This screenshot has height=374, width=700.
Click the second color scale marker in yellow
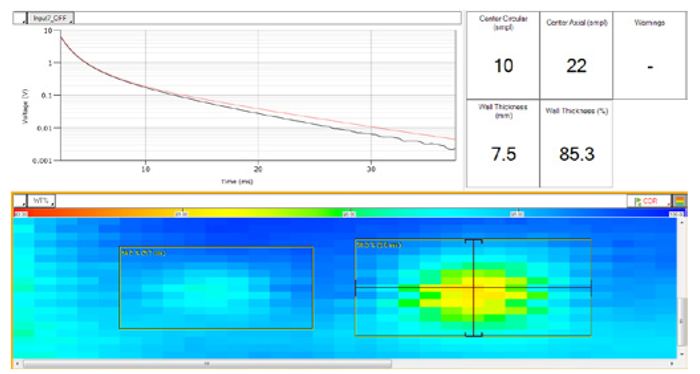click(x=181, y=214)
